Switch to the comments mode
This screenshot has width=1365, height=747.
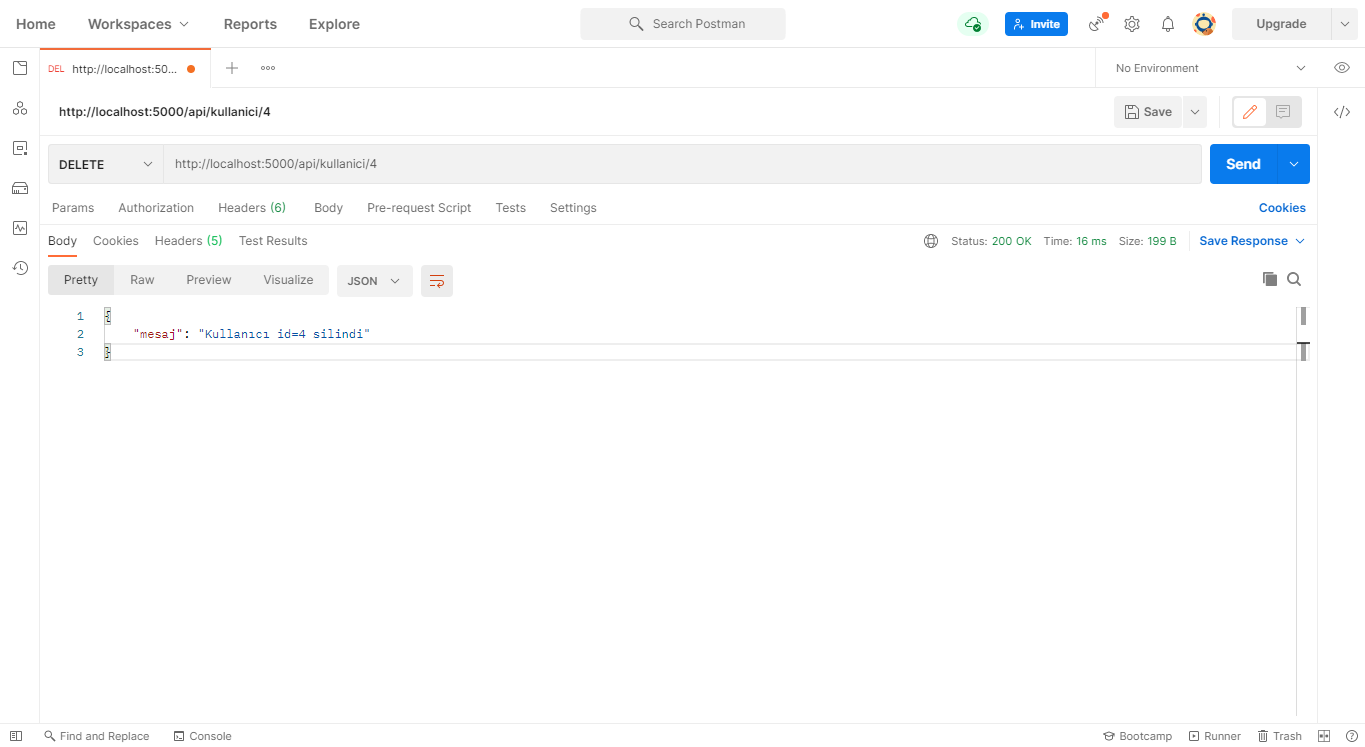click(x=1284, y=112)
